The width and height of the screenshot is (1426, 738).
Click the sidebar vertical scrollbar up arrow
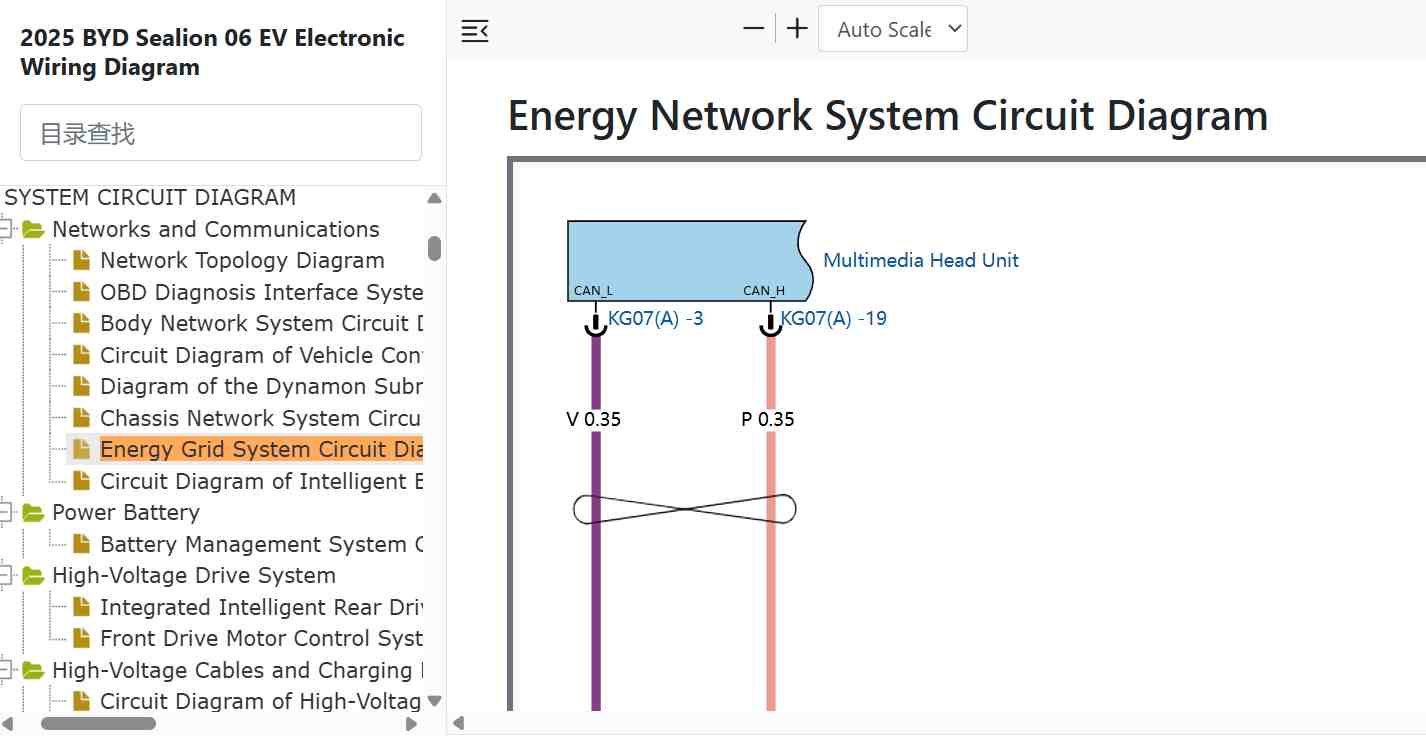coord(434,198)
